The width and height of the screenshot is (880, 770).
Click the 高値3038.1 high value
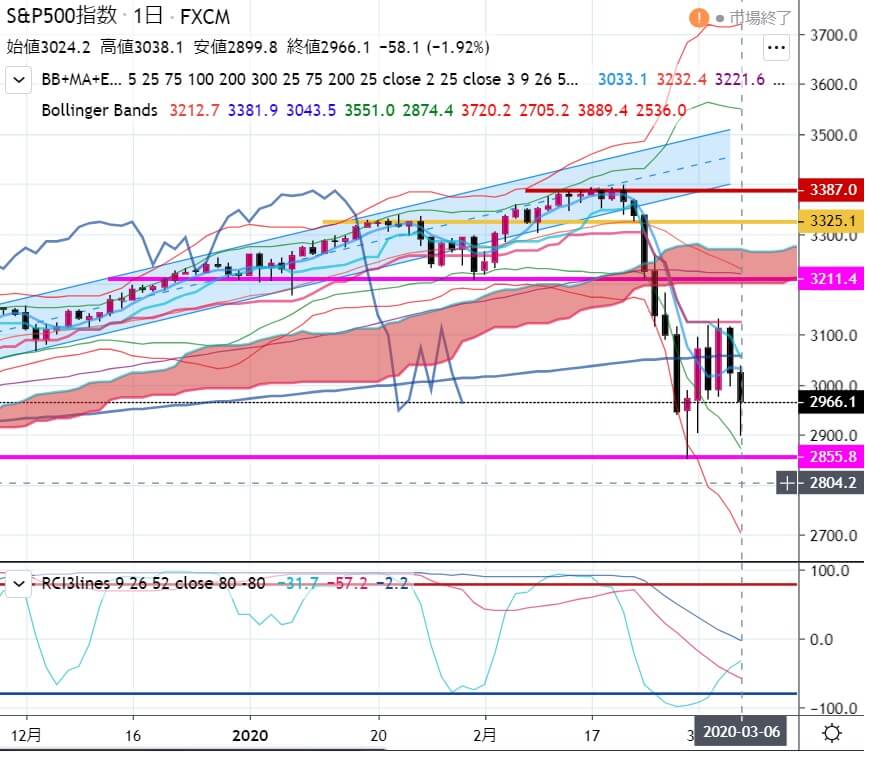(x=141, y=47)
